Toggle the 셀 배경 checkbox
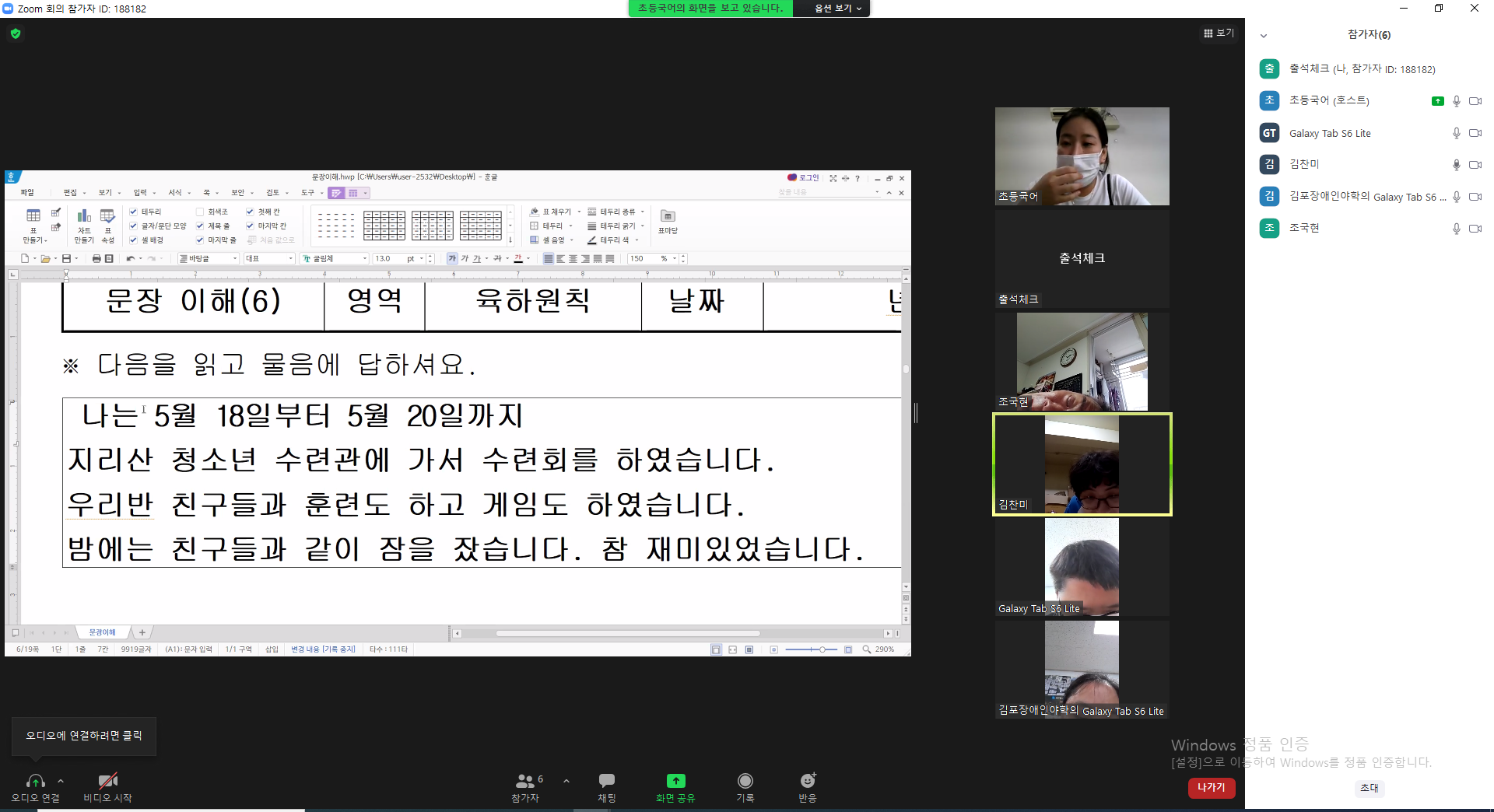The height and width of the screenshot is (812, 1494). tap(134, 240)
